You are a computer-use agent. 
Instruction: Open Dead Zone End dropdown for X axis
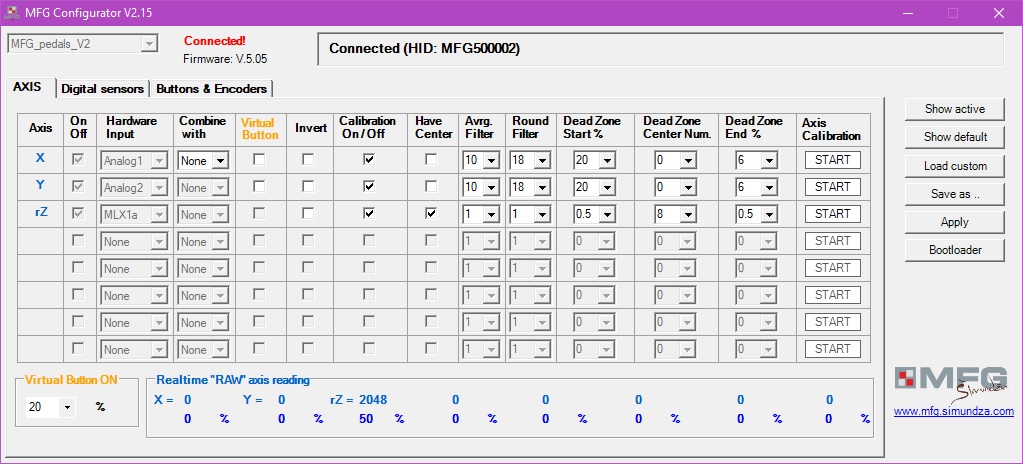756,161
